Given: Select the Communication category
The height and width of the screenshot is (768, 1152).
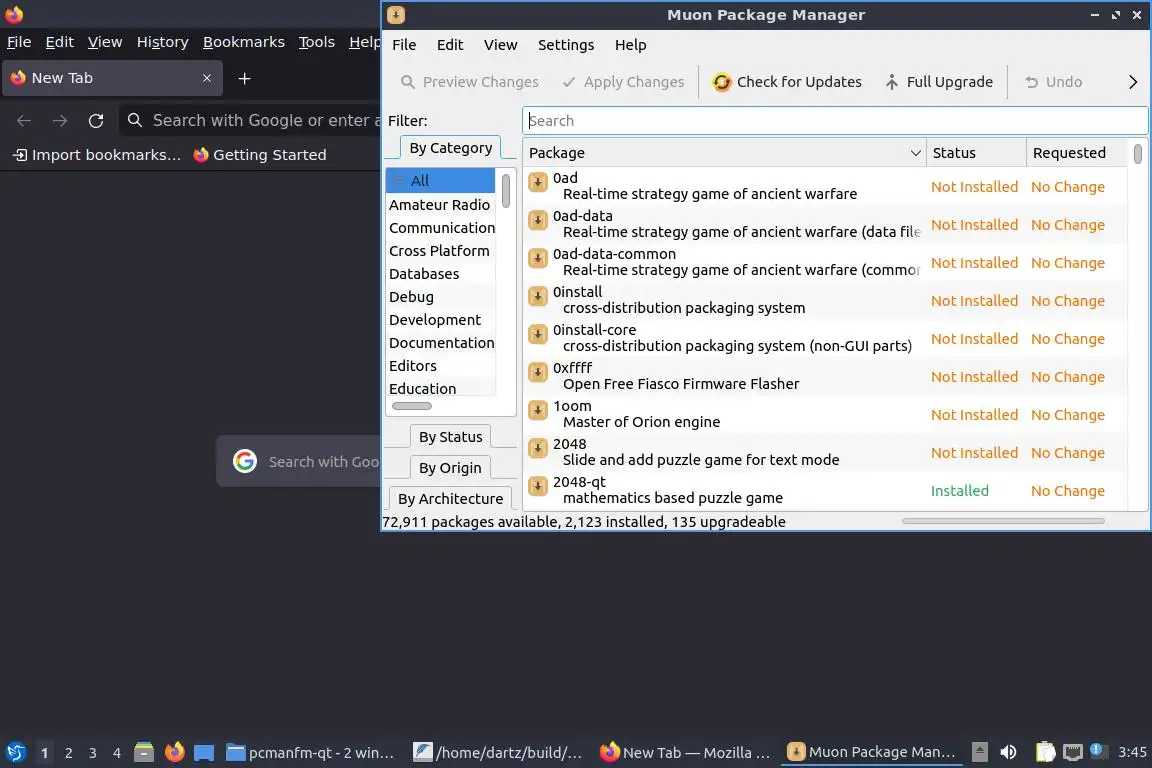Looking at the screenshot, I should [440, 228].
